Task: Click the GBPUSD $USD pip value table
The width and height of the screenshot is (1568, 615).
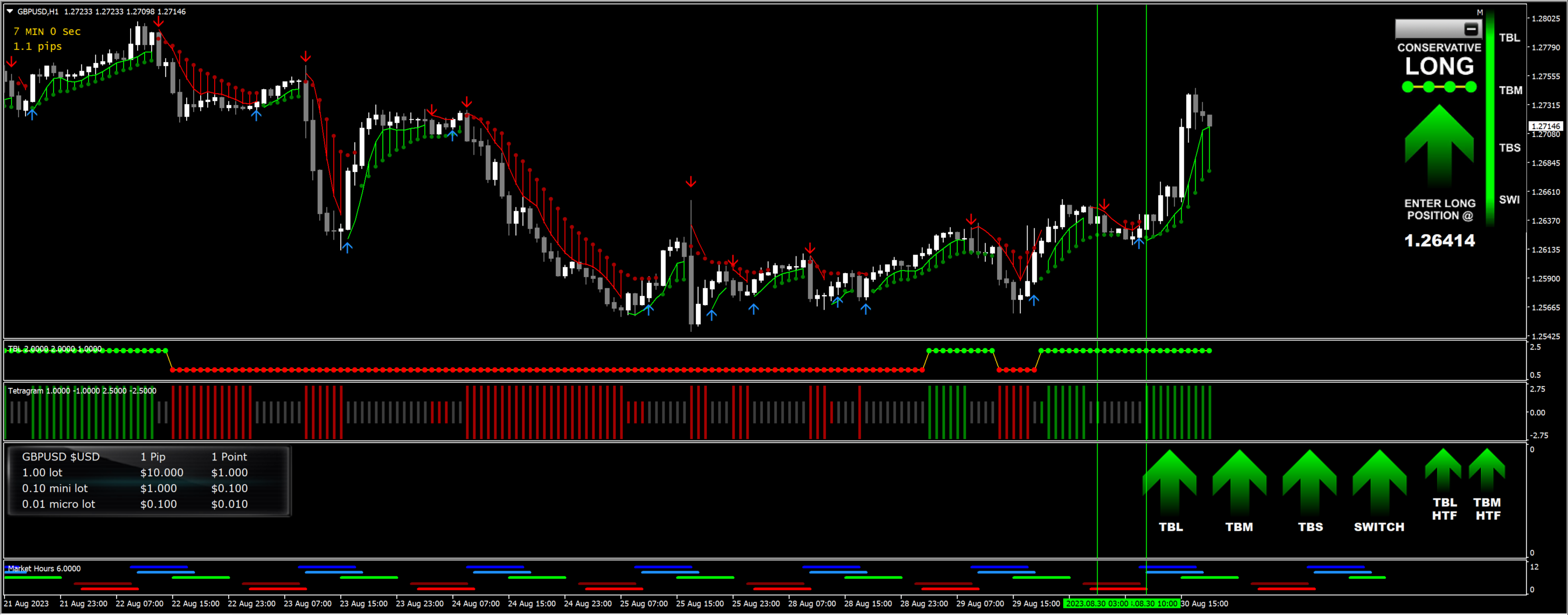Action: click(148, 480)
